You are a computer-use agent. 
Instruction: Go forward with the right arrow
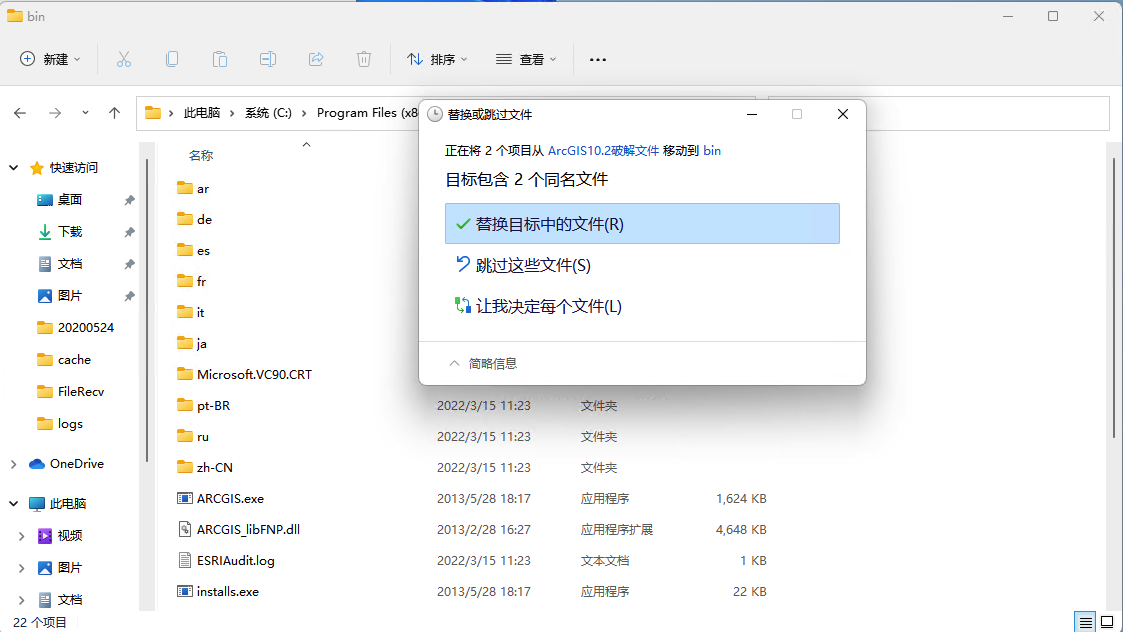[x=54, y=113]
